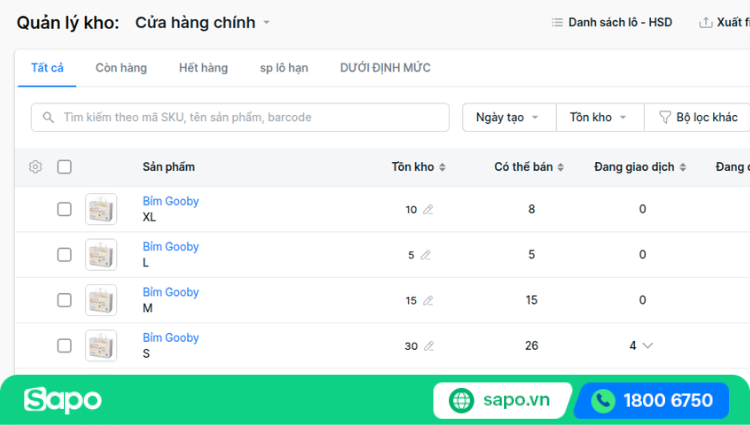The image size is (750, 425).
Task: Click Có thể bán value 5 for L
Action: point(531,254)
